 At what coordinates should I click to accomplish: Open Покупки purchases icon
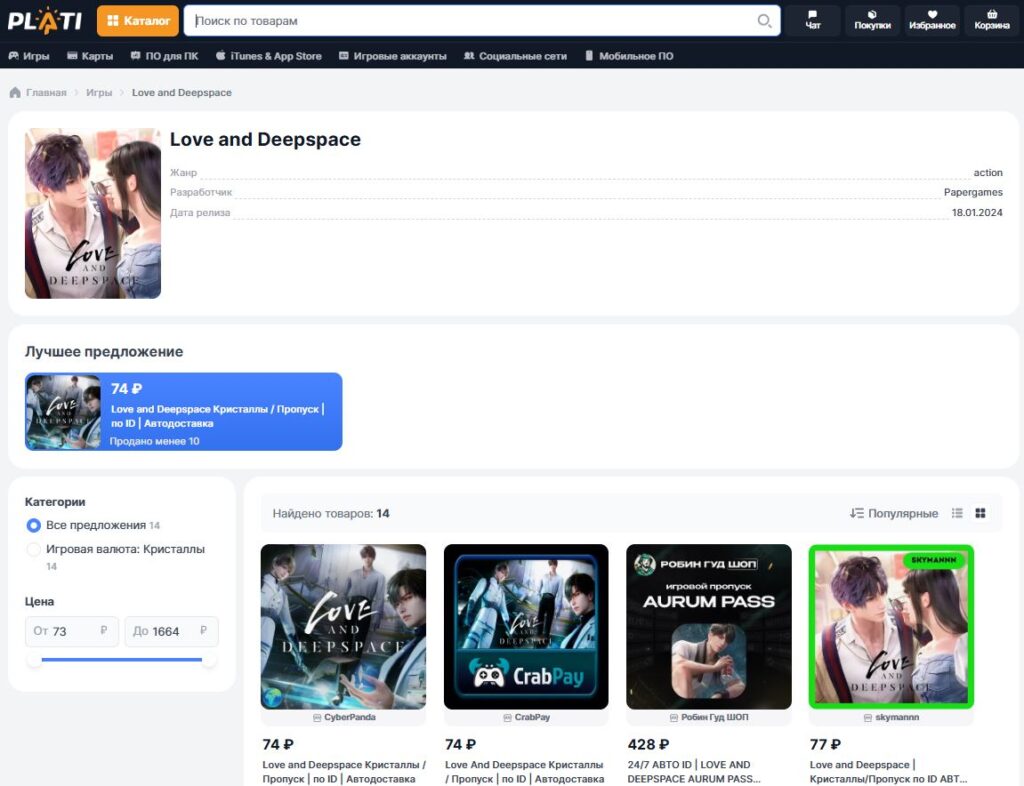(x=872, y=20)
